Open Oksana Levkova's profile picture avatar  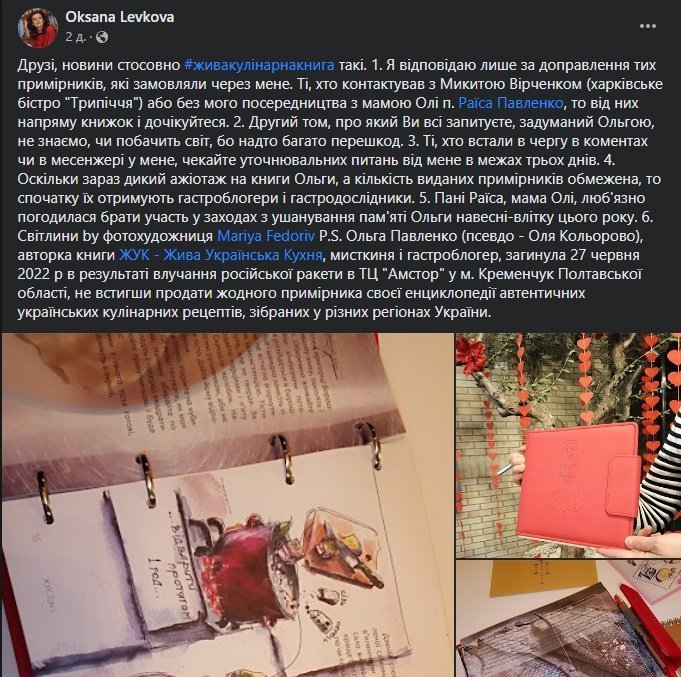point(38,27)
